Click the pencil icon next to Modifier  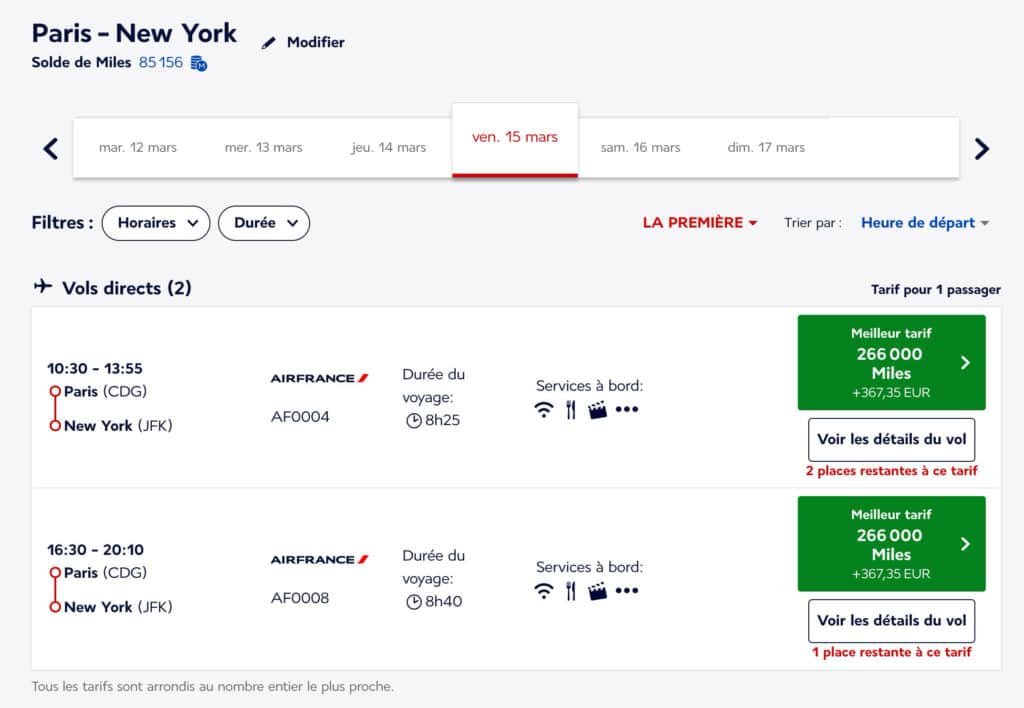268,42
